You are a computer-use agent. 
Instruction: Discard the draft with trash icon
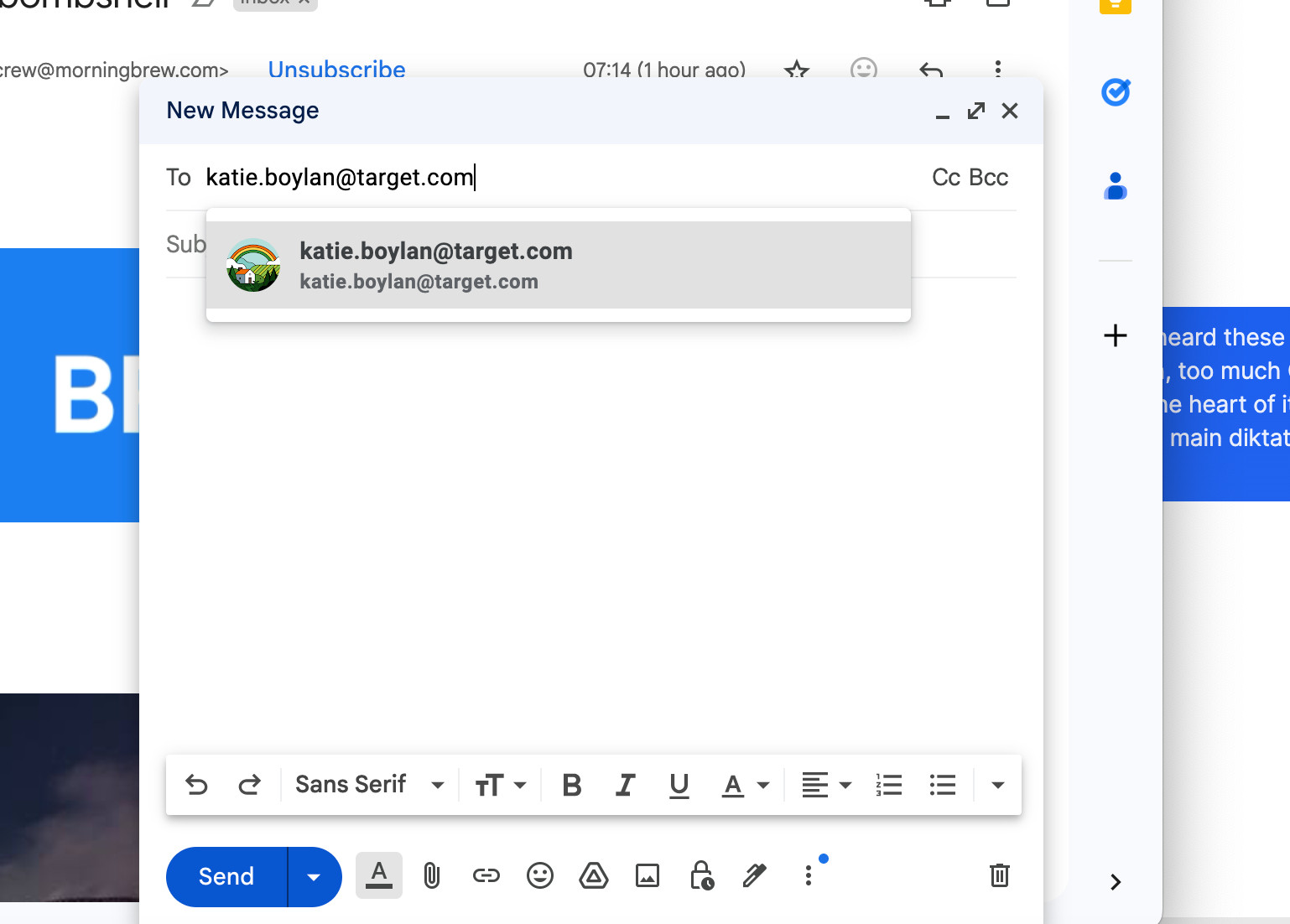pos(1000,875)
